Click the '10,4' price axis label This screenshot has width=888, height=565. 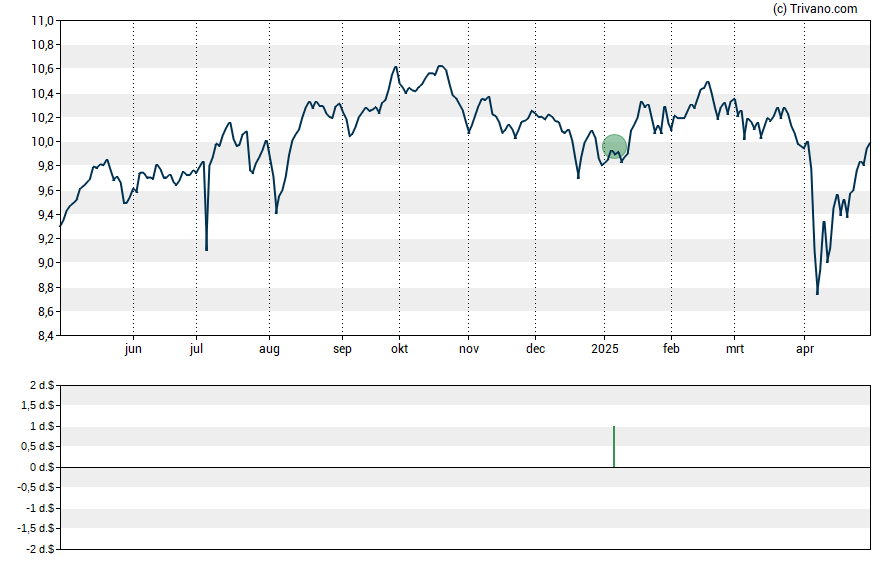point(42,93)
